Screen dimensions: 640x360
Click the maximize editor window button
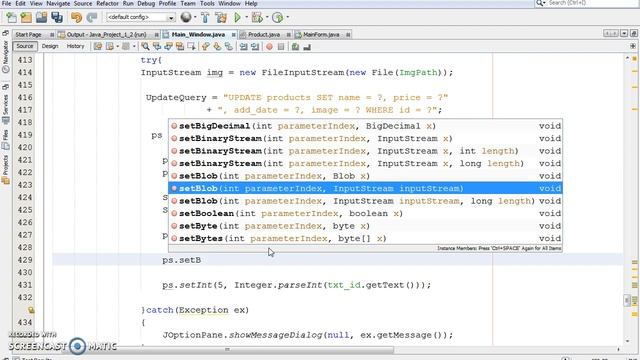634,33
